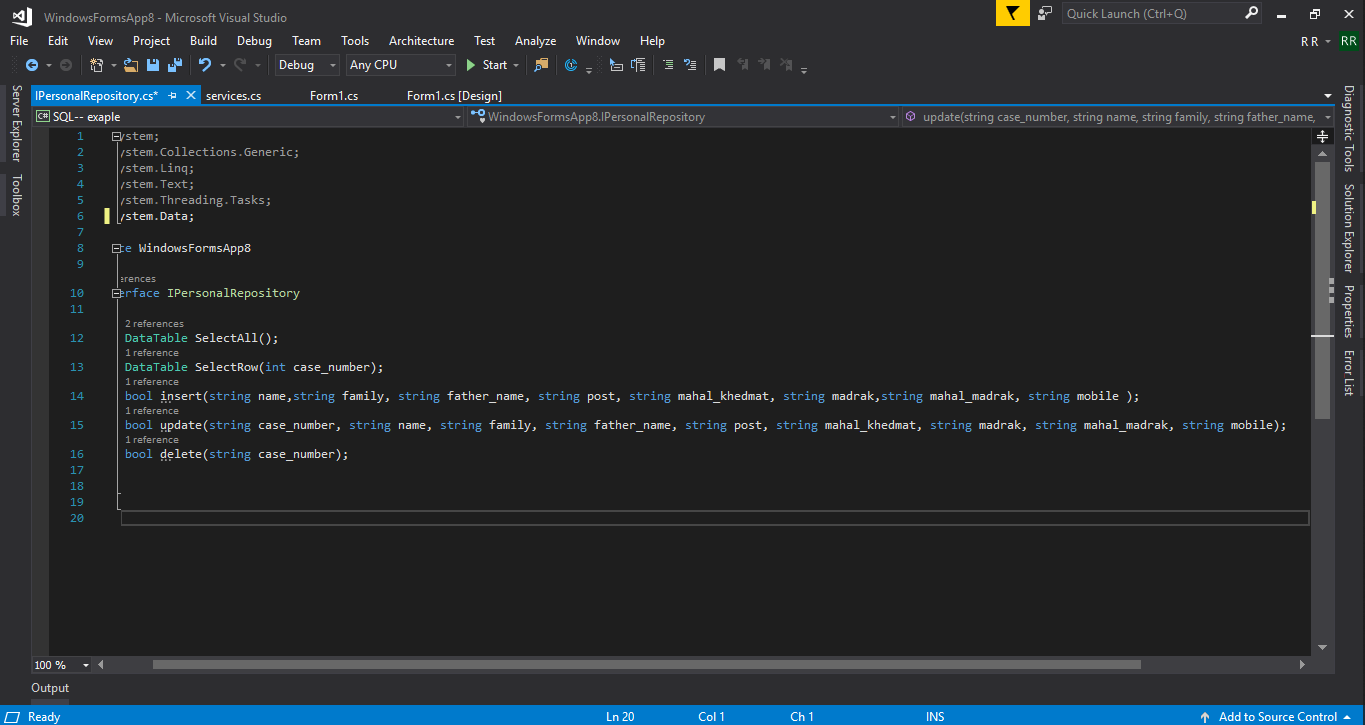Click the Toggle Bookmark icon
Viewport: 1365px width, 725px height.
[x=719, y=65]
